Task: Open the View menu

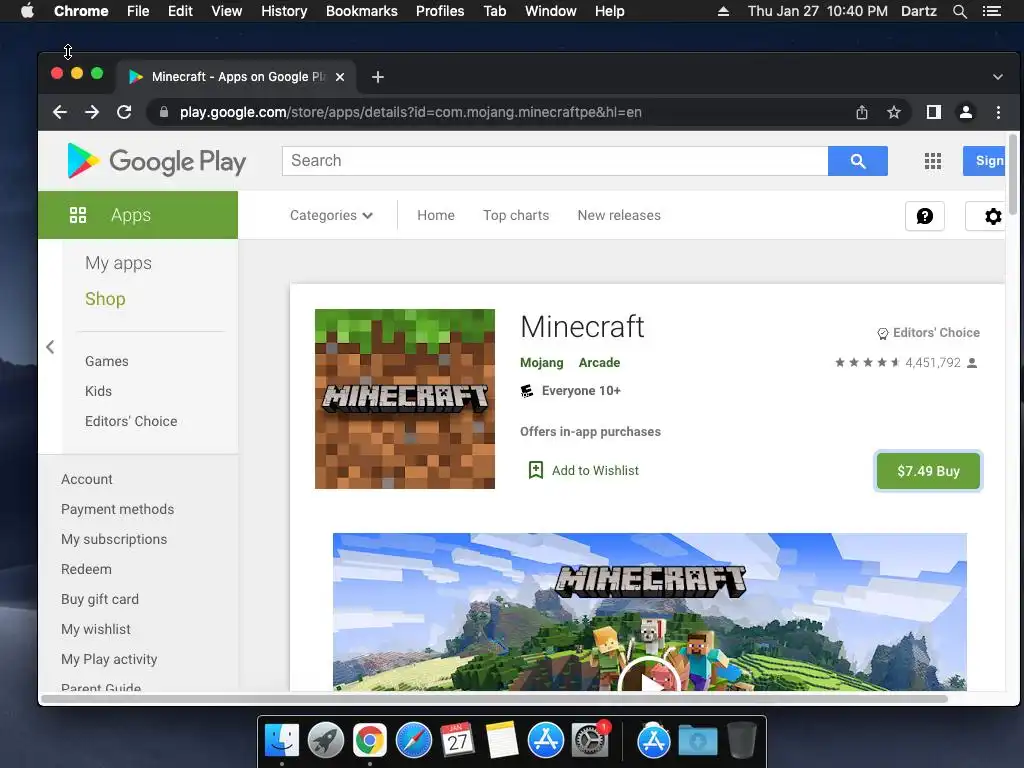Action: [227, 11]
